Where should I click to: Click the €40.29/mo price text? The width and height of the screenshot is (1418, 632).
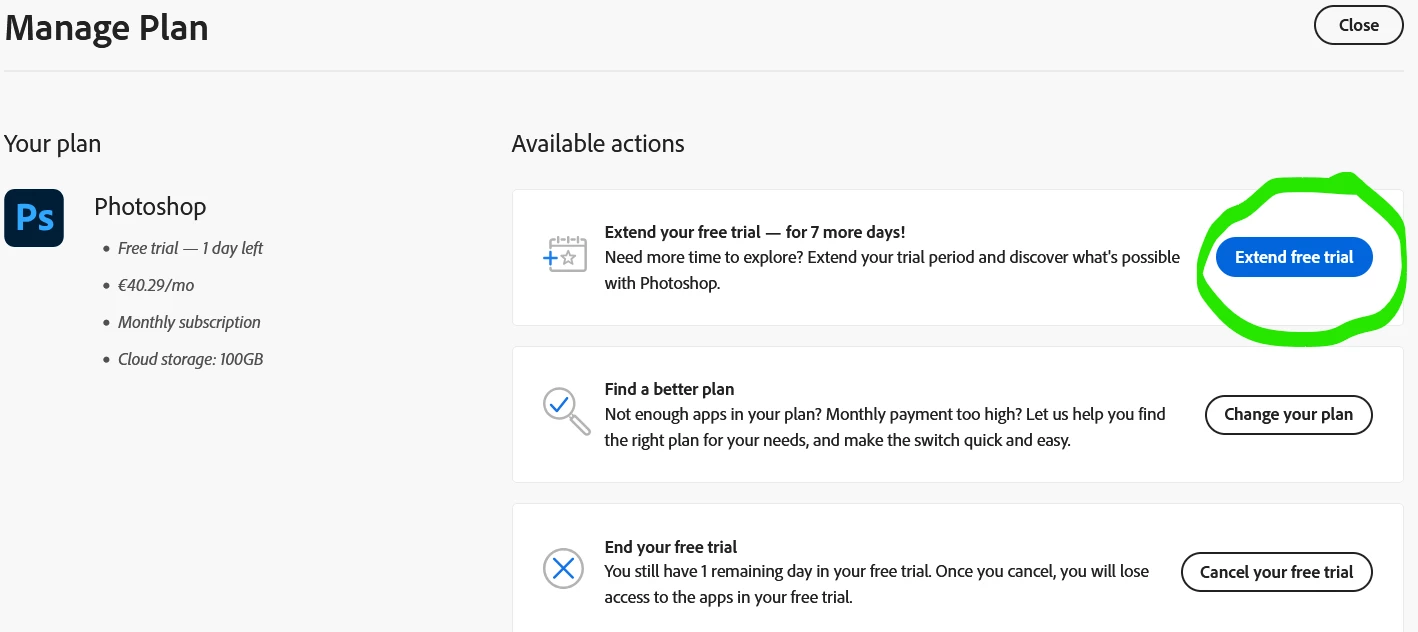click(x=156, y=285)
